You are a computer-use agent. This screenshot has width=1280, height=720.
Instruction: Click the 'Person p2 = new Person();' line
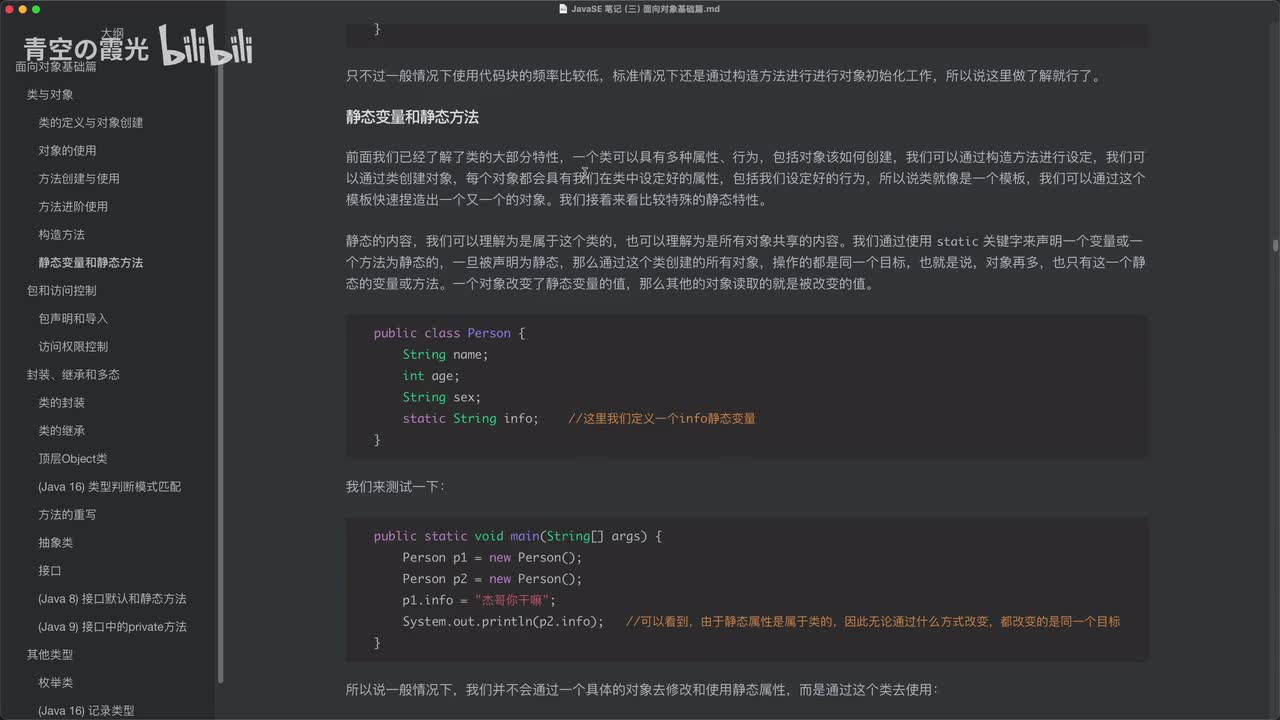pos(492,579)
